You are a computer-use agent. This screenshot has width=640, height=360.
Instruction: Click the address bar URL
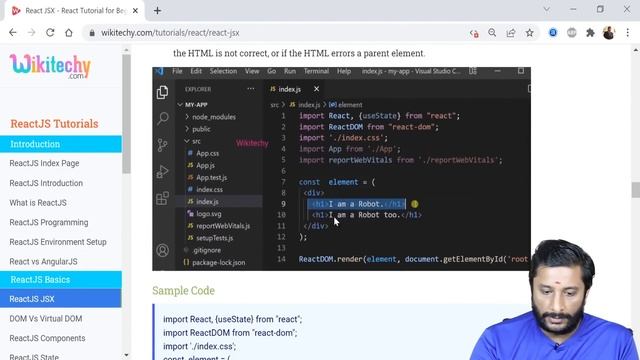pyautogui.click(x=170, y=33)
